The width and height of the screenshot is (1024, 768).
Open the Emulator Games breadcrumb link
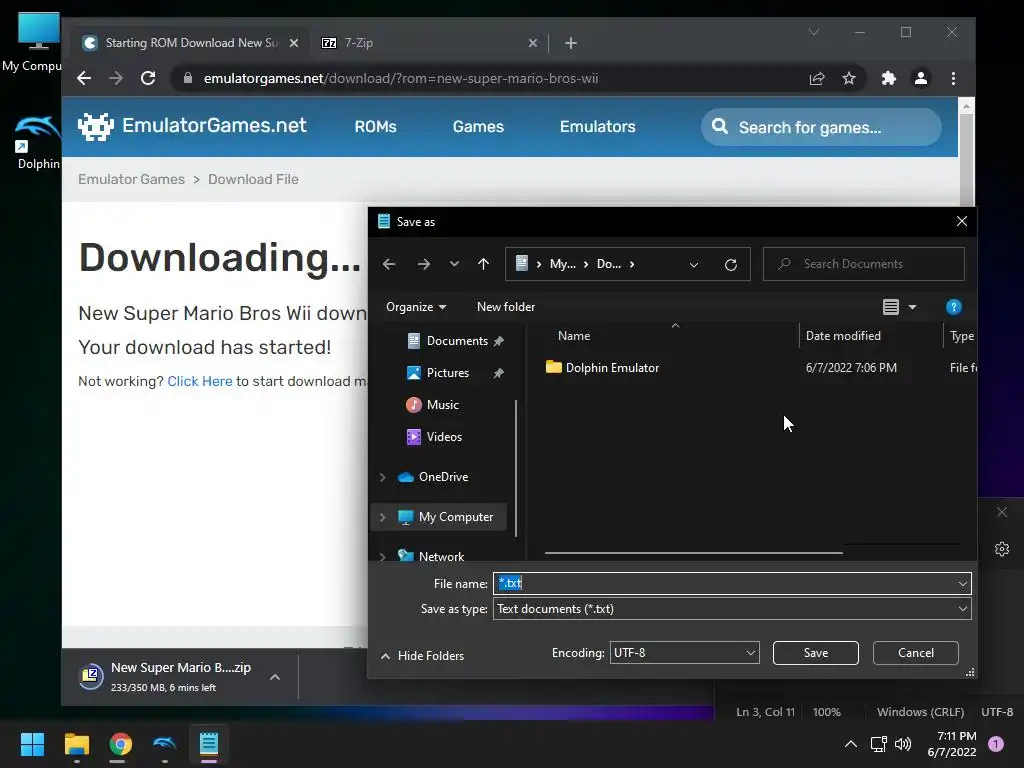131,179
